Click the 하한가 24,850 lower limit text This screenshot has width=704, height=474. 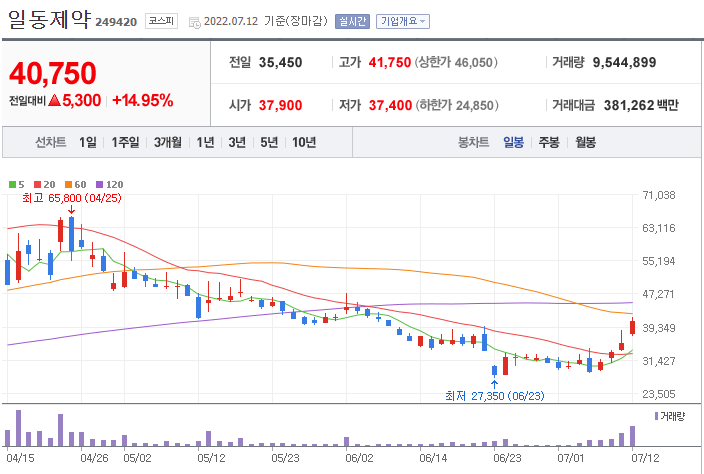(457, 105)
